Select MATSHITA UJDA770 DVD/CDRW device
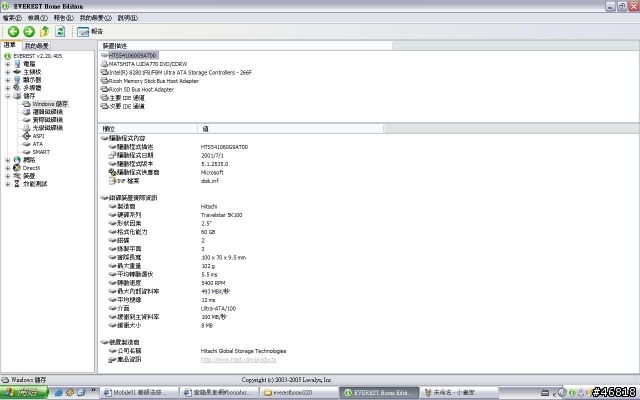Viewport: 640px width, 400px height. [148, 64]
